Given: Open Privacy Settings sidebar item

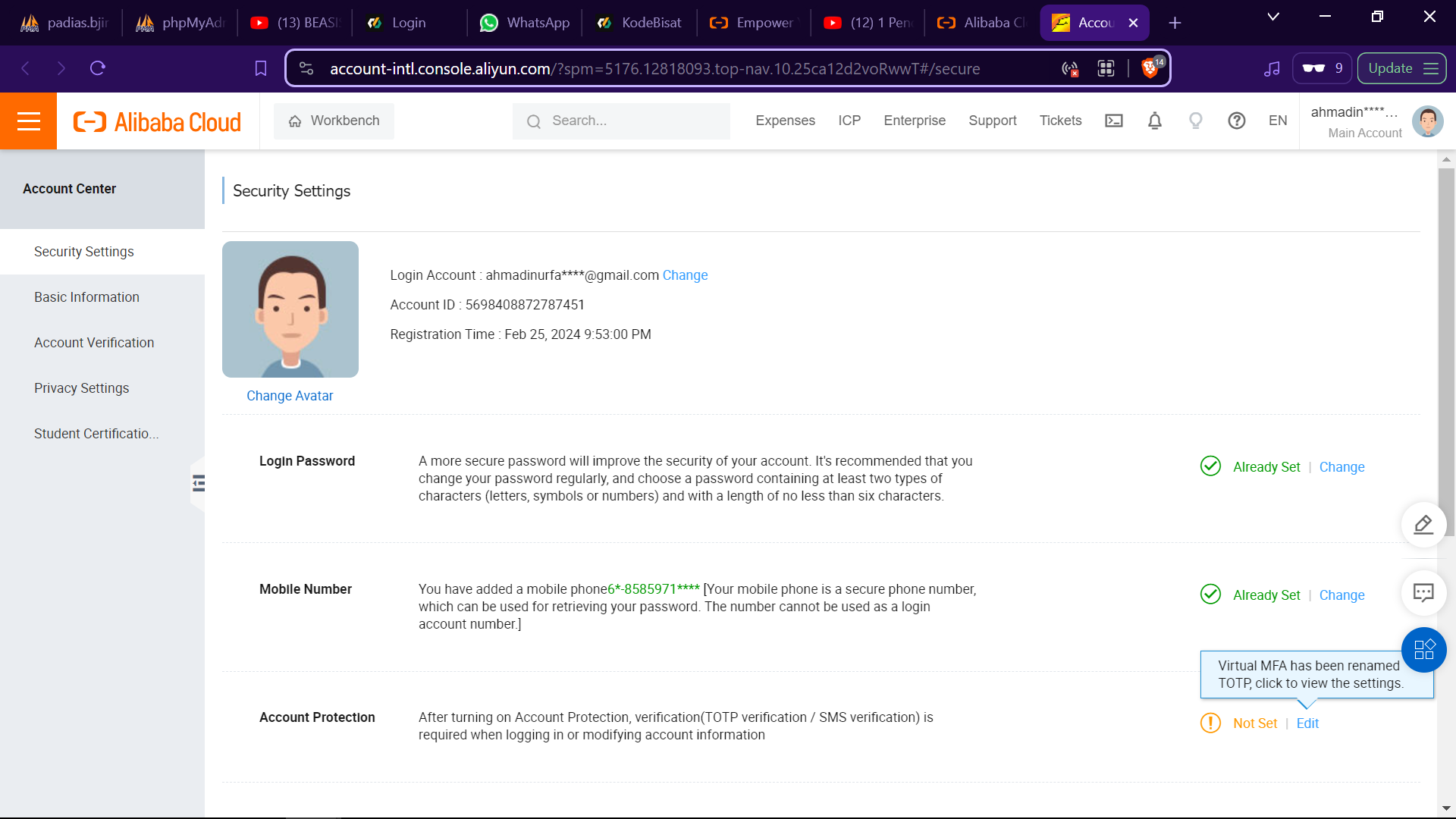Looking at the screenshot, I should point(81,388).
